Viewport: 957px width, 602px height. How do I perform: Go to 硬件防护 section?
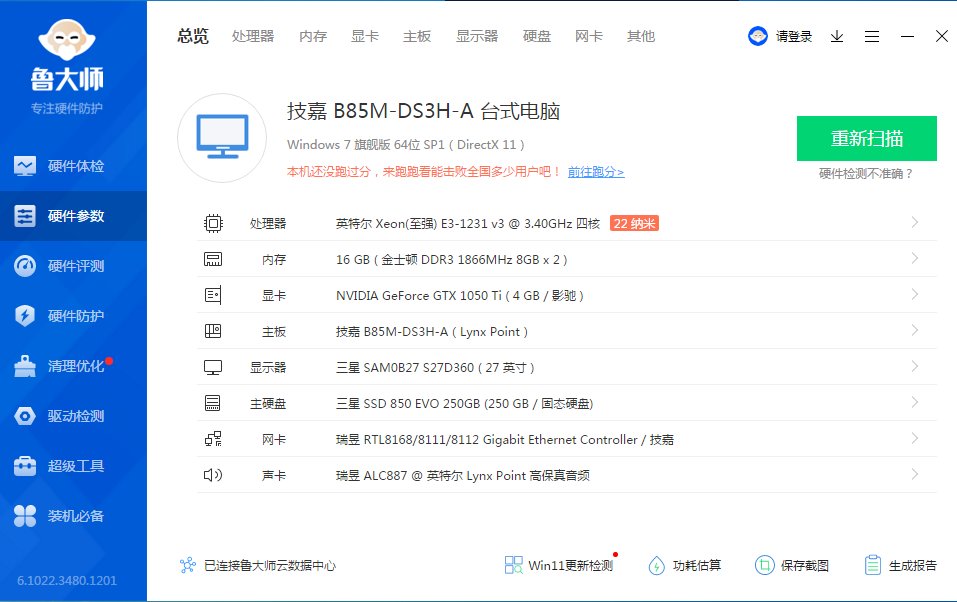click(73, 316)
